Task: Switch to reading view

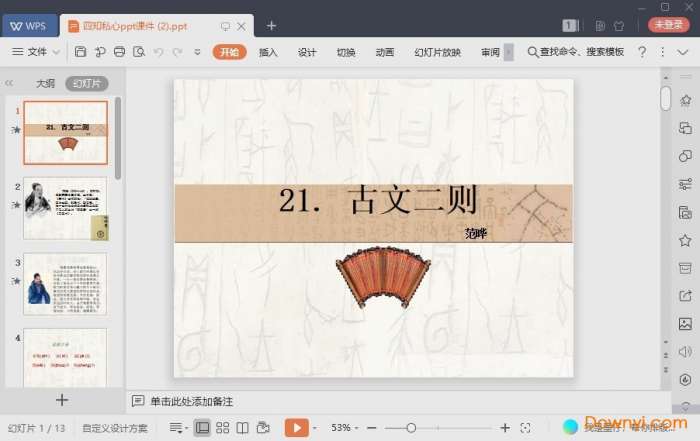Action: tap(242, 428)
